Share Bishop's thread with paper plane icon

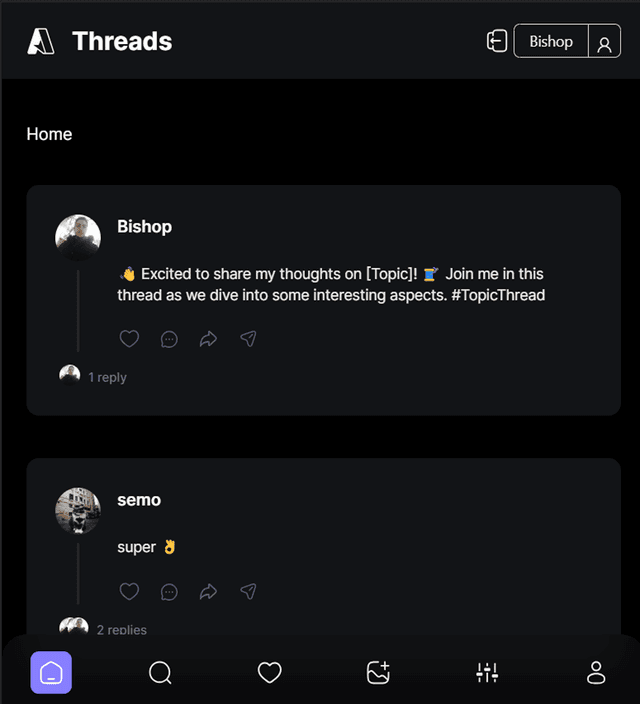point(248,339)
